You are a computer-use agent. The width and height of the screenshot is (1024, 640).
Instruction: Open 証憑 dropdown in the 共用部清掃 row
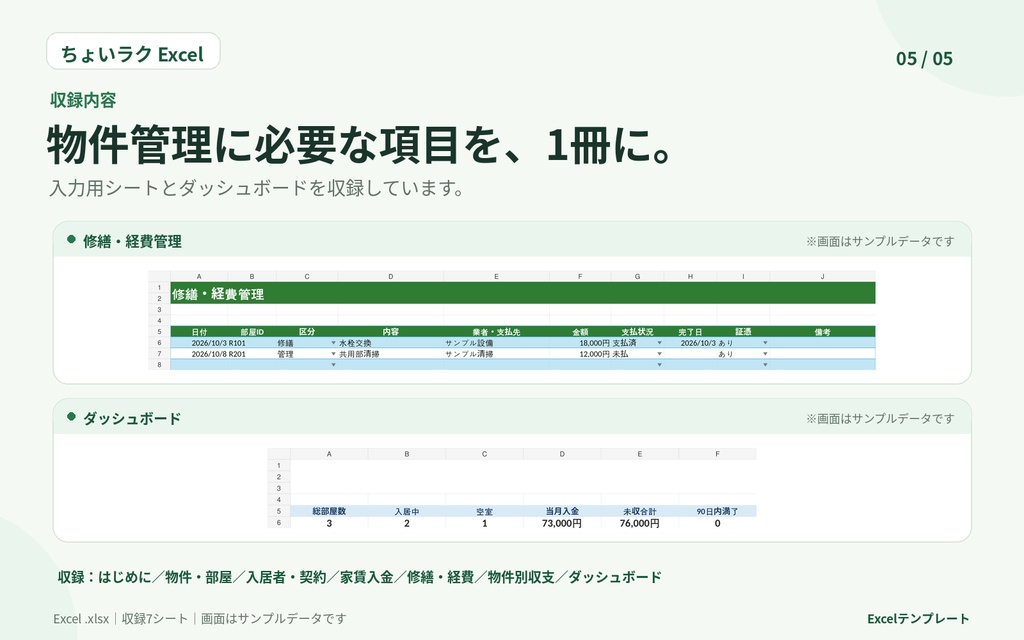click(765, 354)
